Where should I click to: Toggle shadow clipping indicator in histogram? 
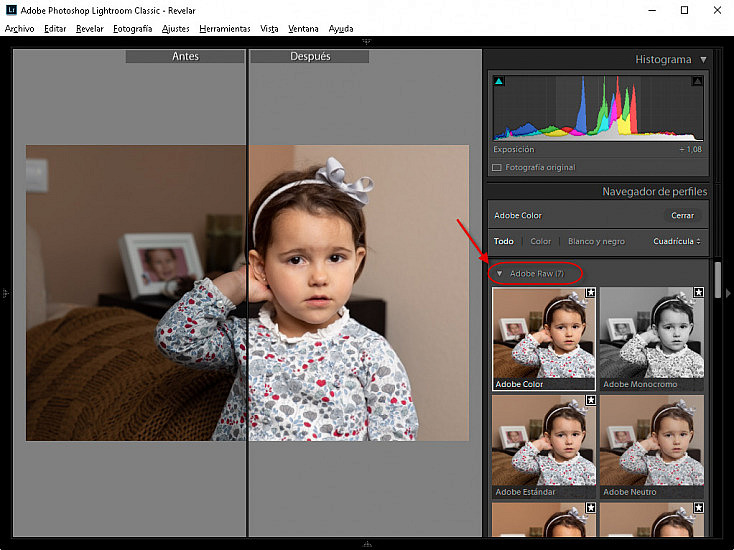pyautogui.click(x=499, y=81)
